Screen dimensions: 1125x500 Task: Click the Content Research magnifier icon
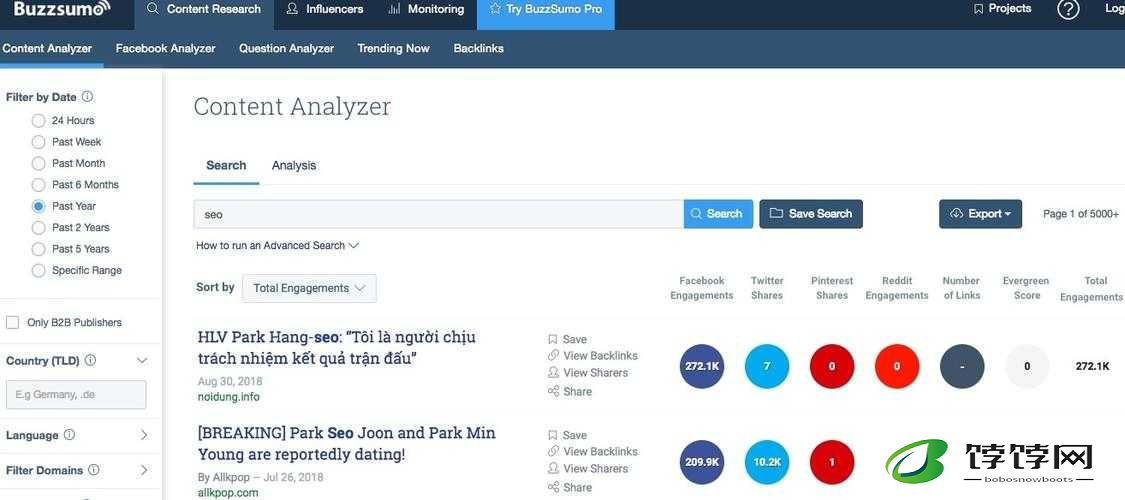152,9
